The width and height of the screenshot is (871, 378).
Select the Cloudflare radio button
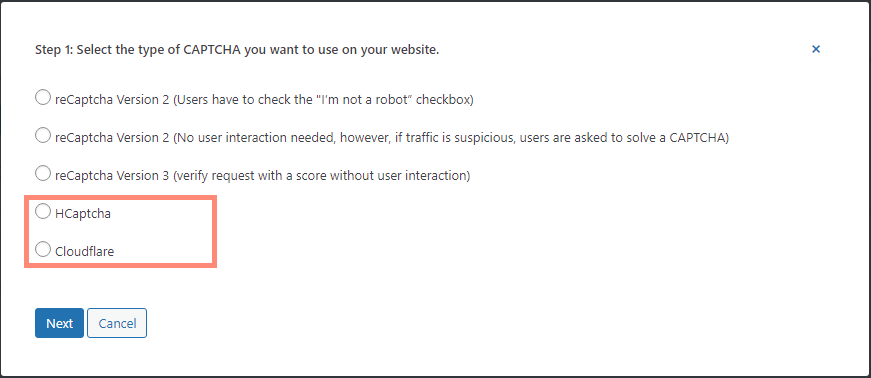pyautogui.click(x=43, y=250)
